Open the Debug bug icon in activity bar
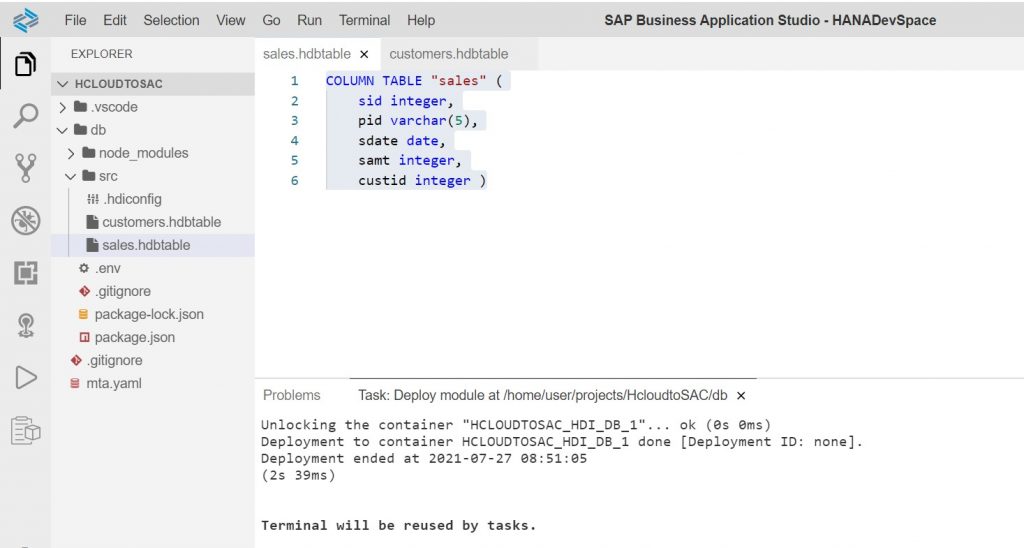Viewport: 1024px width, 548px height. [x=25, y=221]
